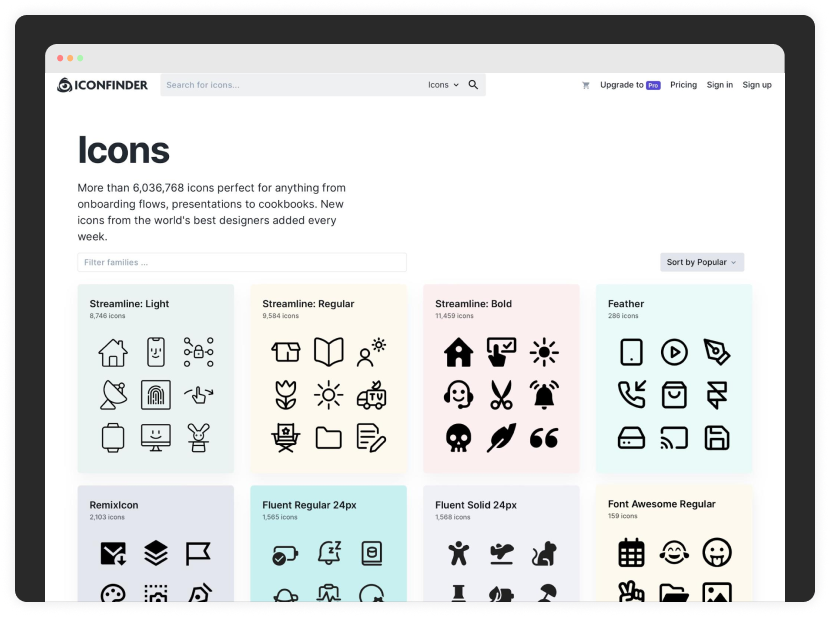The width and height of the screenshot is (830, 617).
Task: Open the Sort by Popular dropdown
Action: (x=702, y=262)
